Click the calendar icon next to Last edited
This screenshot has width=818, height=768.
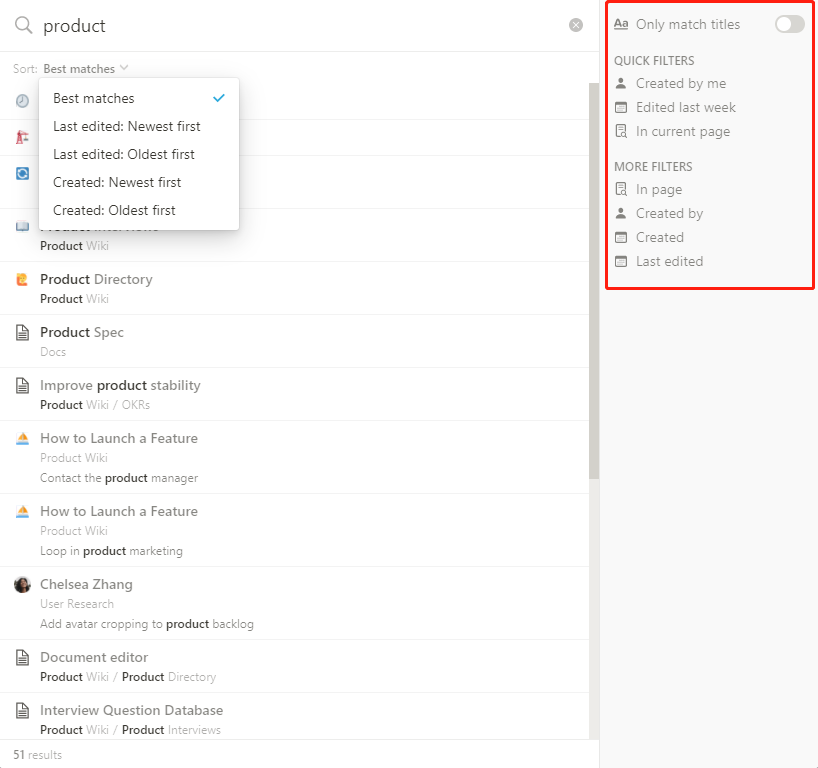click(x=621, y=261)
